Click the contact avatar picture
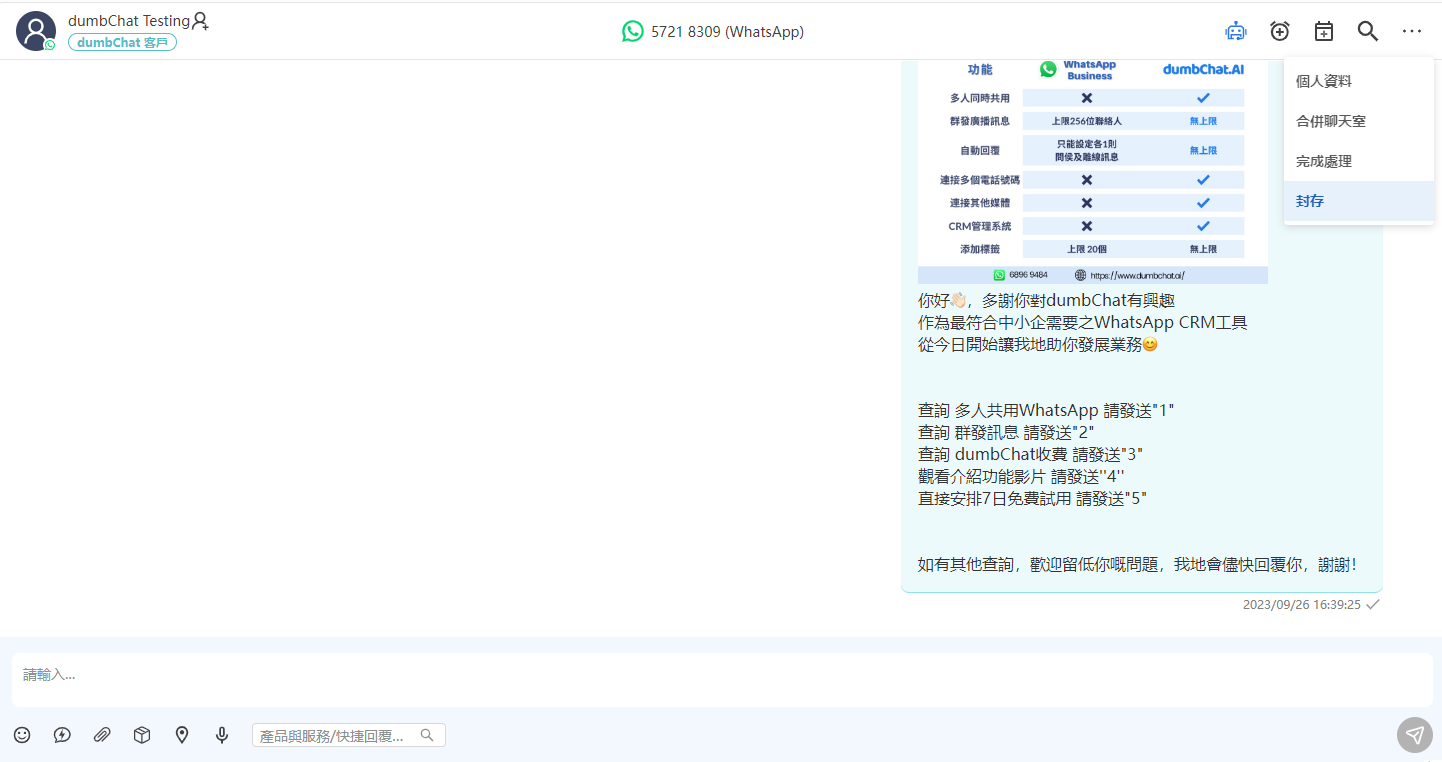The width and height of the screenshot is (1442, 762). coord(36,31)
